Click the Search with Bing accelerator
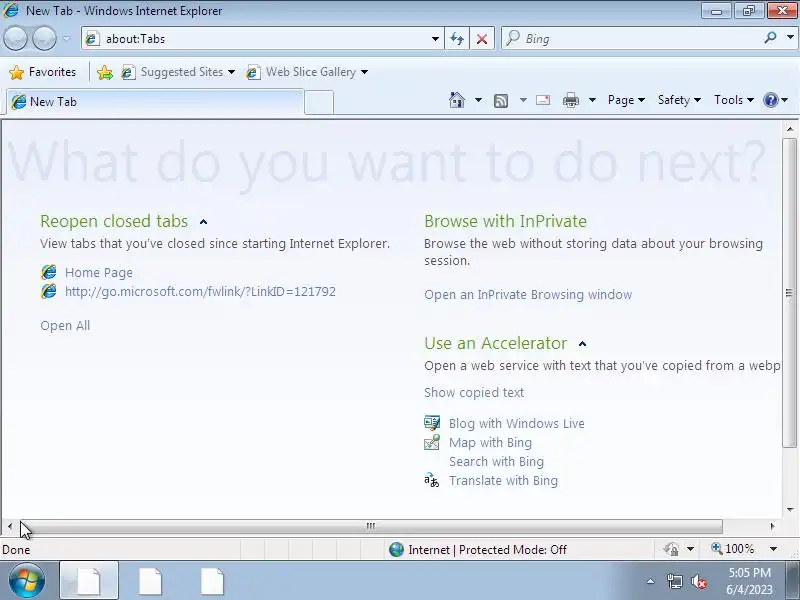The width and height of the screenshot is (800, 600). click(x=496, y=461)
